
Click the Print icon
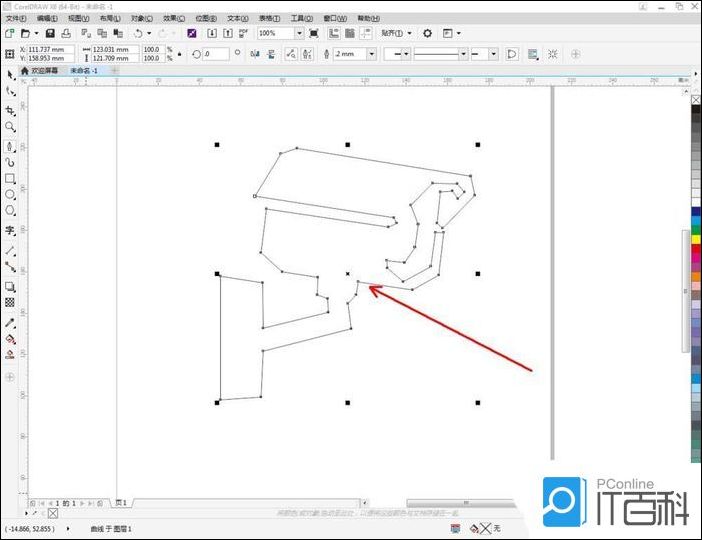pos(66,33)
